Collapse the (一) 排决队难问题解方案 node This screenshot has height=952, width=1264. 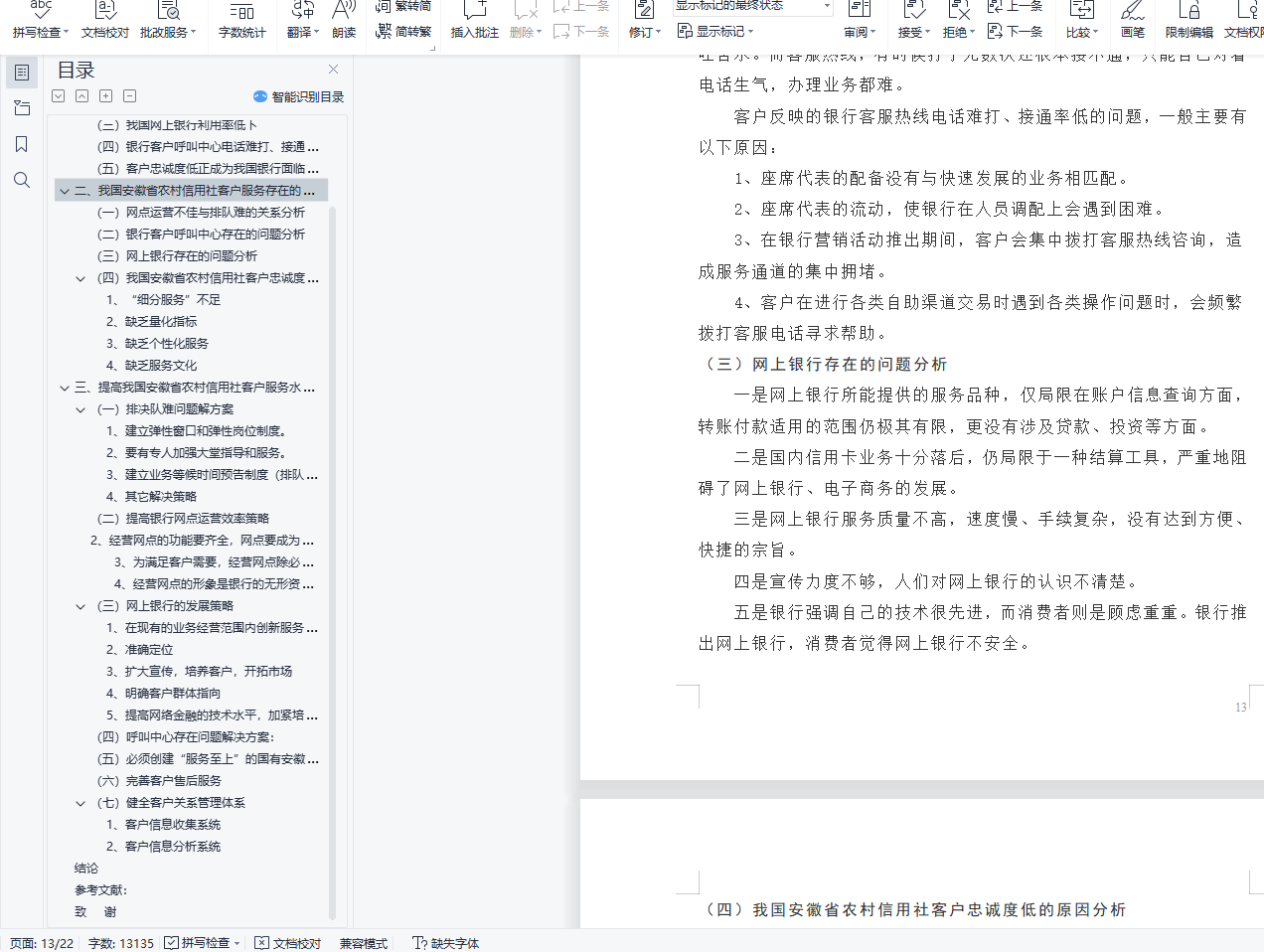pyautogui.click(x=81, y=409)
